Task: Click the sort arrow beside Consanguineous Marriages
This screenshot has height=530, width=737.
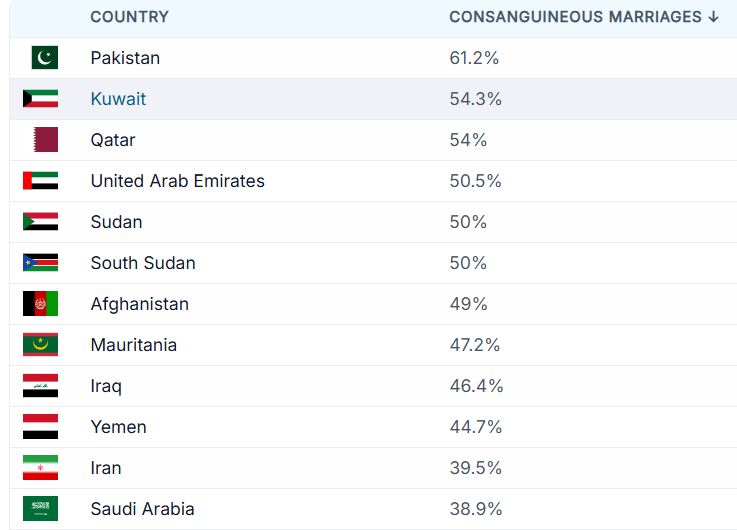Action: (x=713, y=17)
